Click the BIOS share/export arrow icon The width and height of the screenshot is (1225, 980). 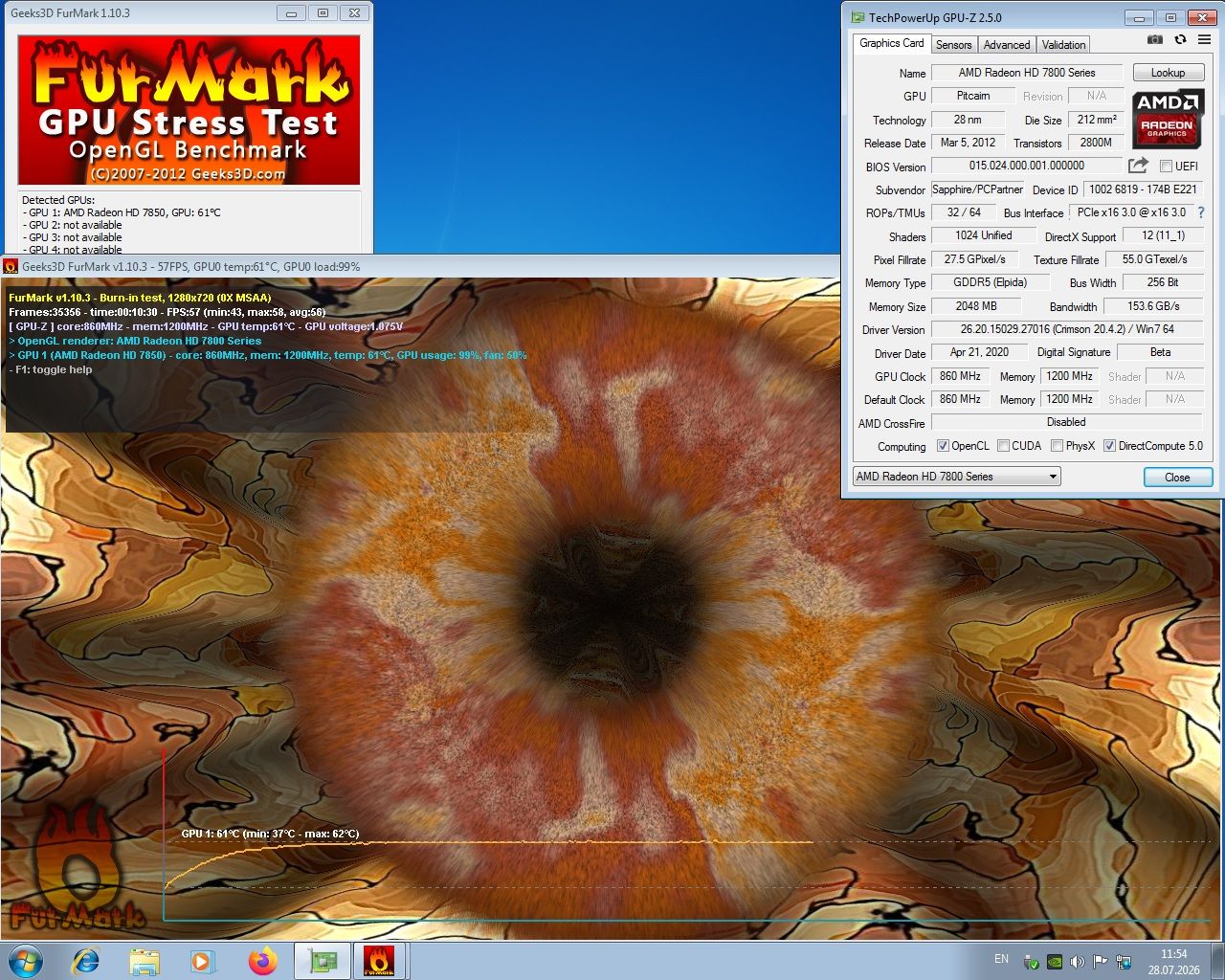tap(1138, 166)
